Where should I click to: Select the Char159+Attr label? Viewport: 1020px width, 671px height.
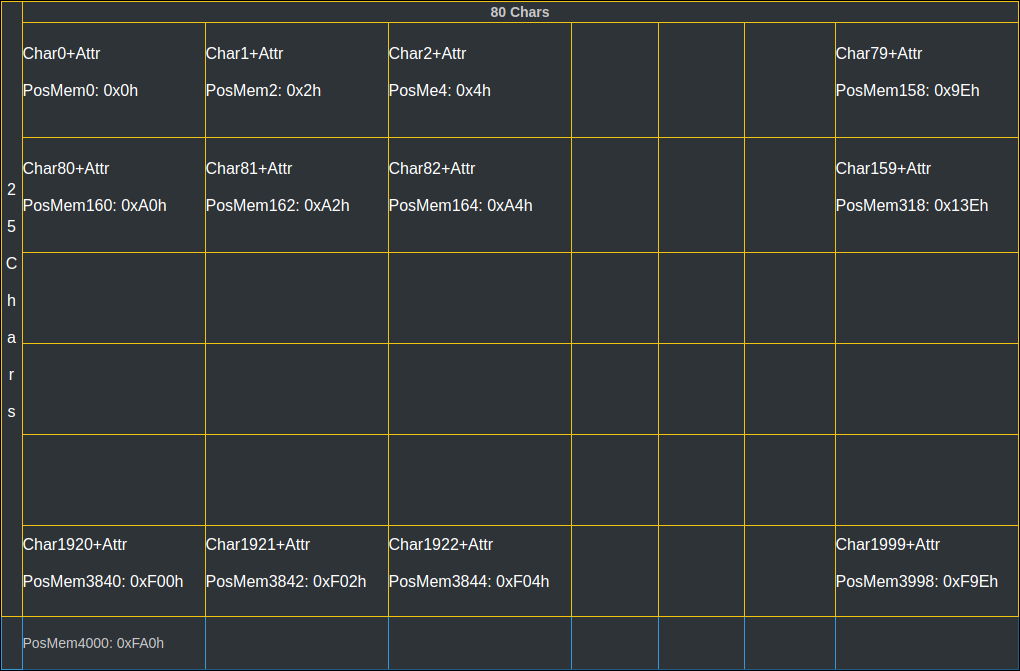click(883, 169)
